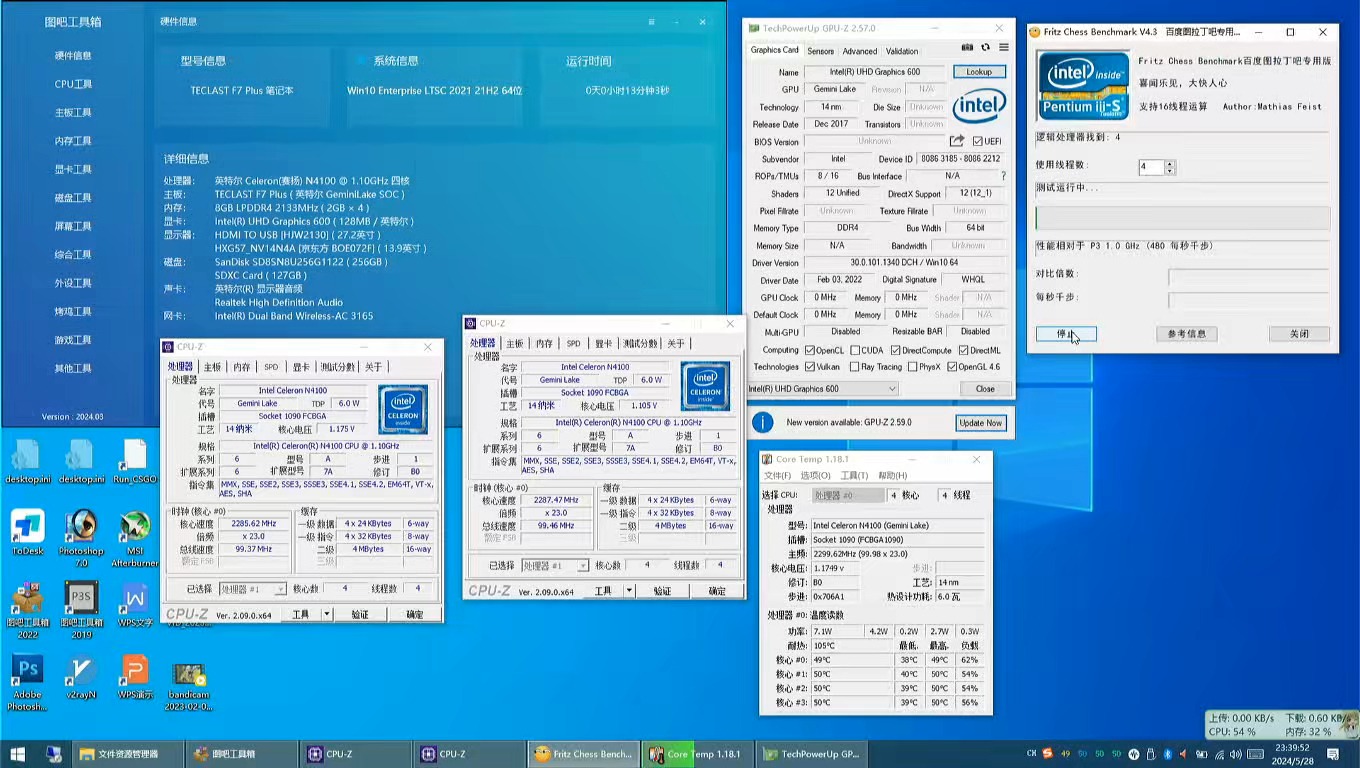Screen dimensions: 1360x768
Task: Open 文件(F) menu in Core Temp
Action: [777, 476]
